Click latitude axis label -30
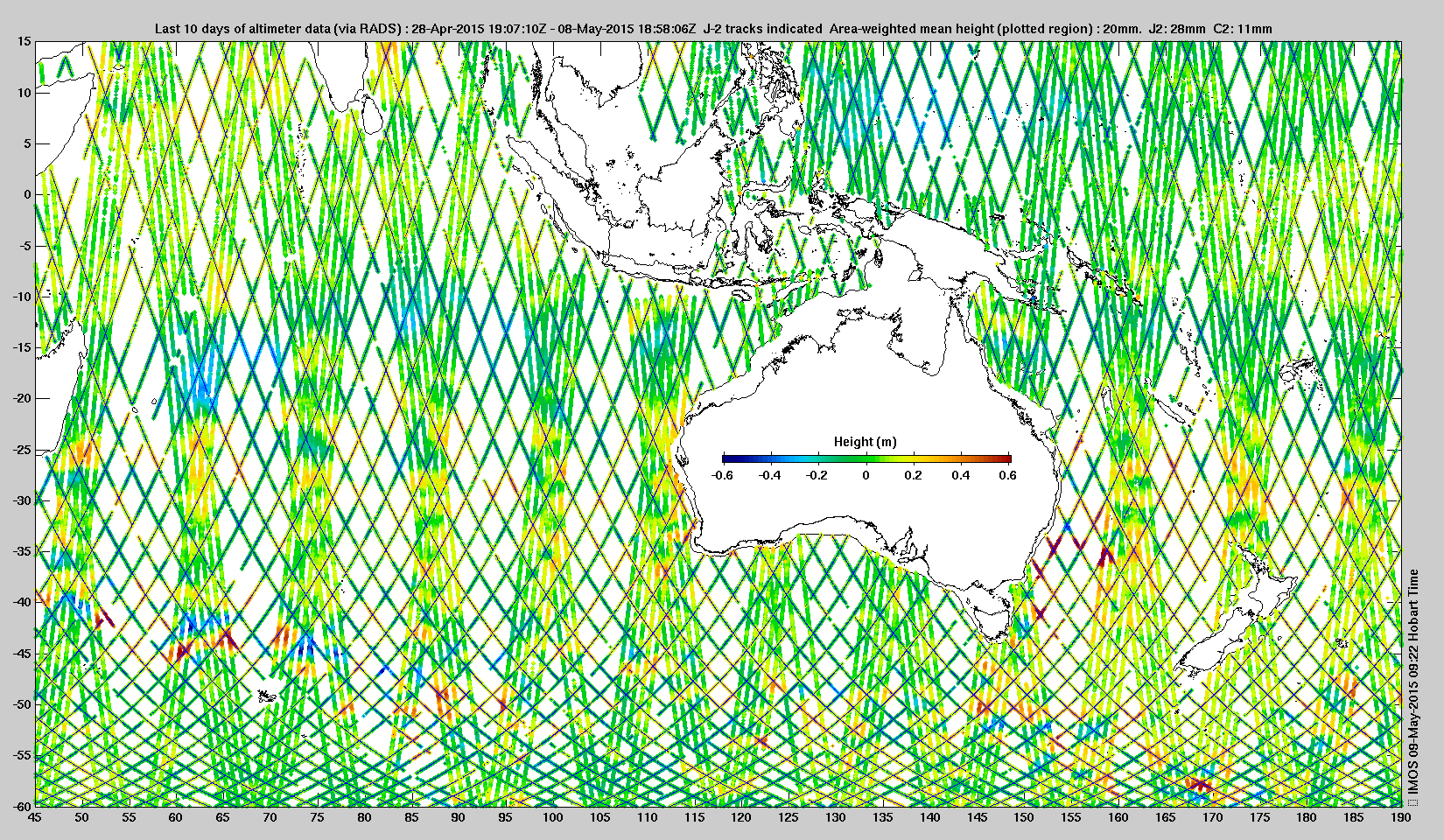The height and width of the screenshot is (840, 1444). 22,500
